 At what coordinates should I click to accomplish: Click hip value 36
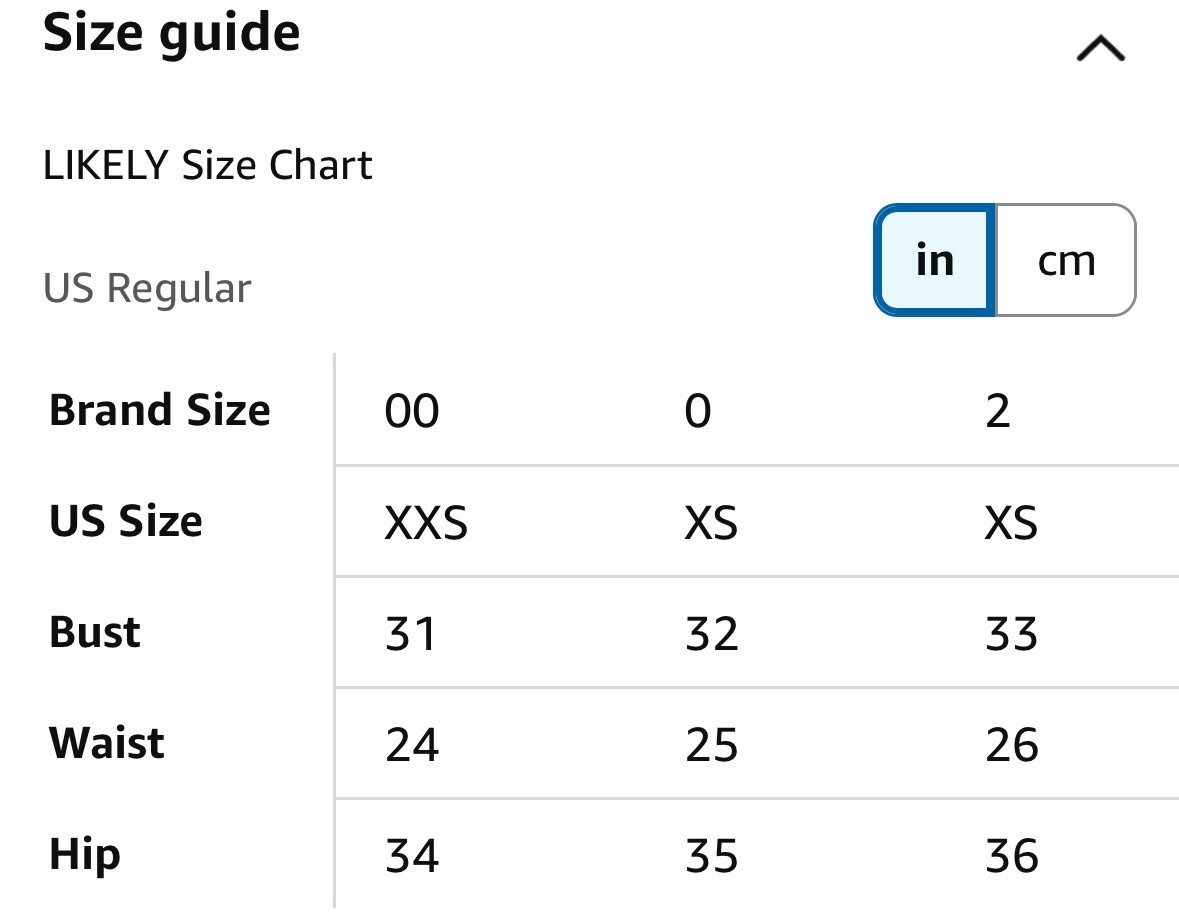(x=1012, y=856)
